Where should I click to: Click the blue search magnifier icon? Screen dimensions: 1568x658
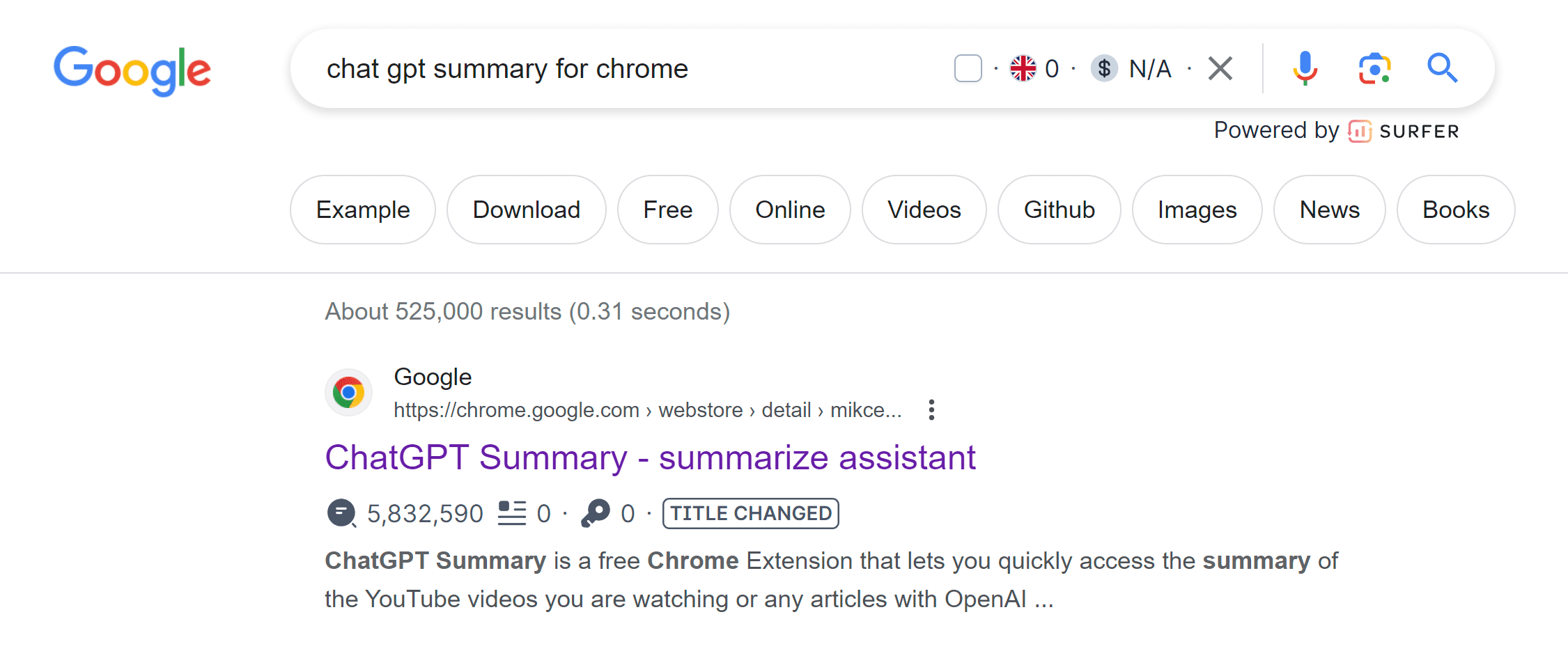pyautogui.click(x=1442, y=68)
